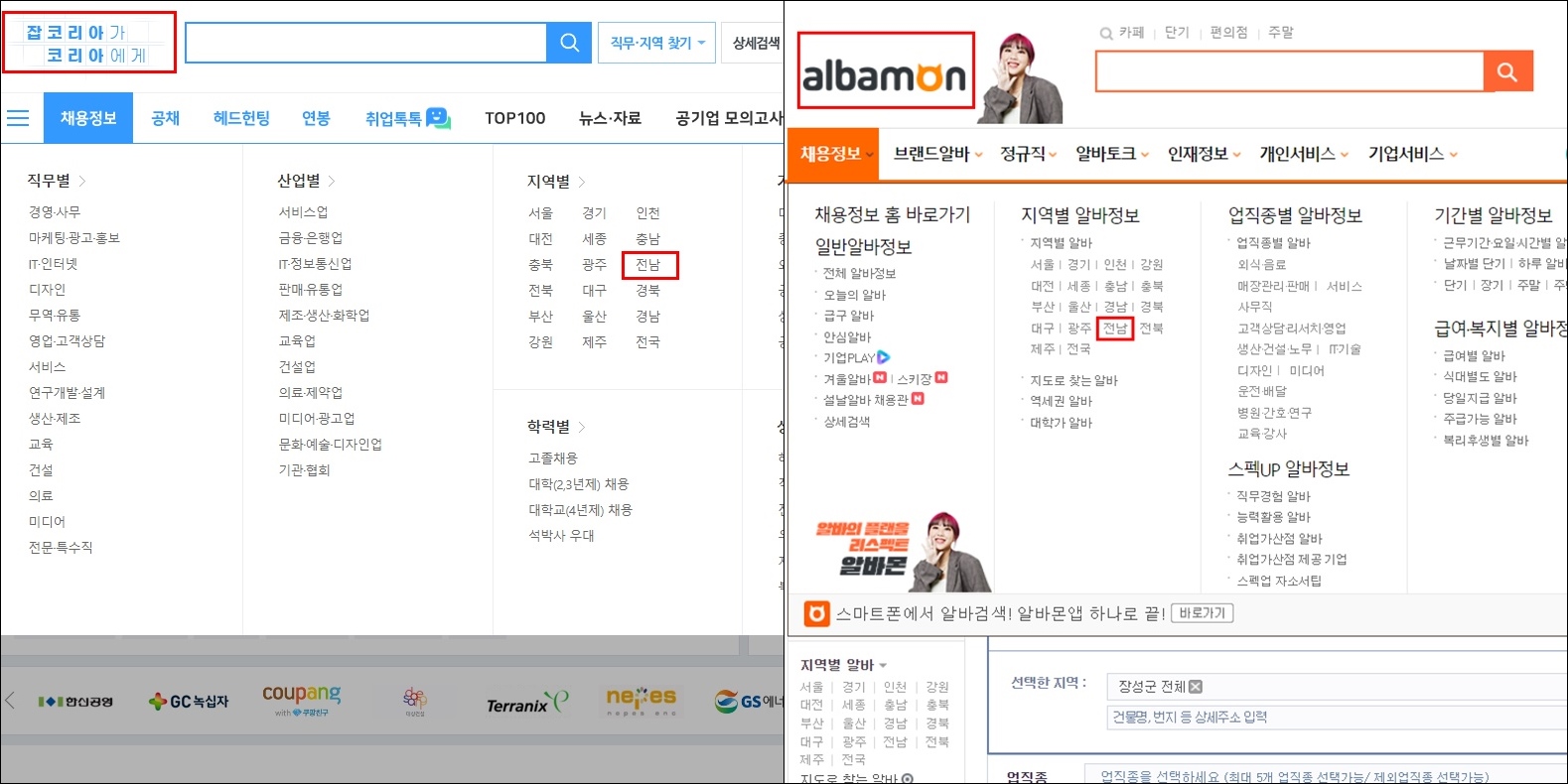The image size is (1568, 784).
Task: Expand the 인재정보 menu
Action: click(x=1204, y=154)
